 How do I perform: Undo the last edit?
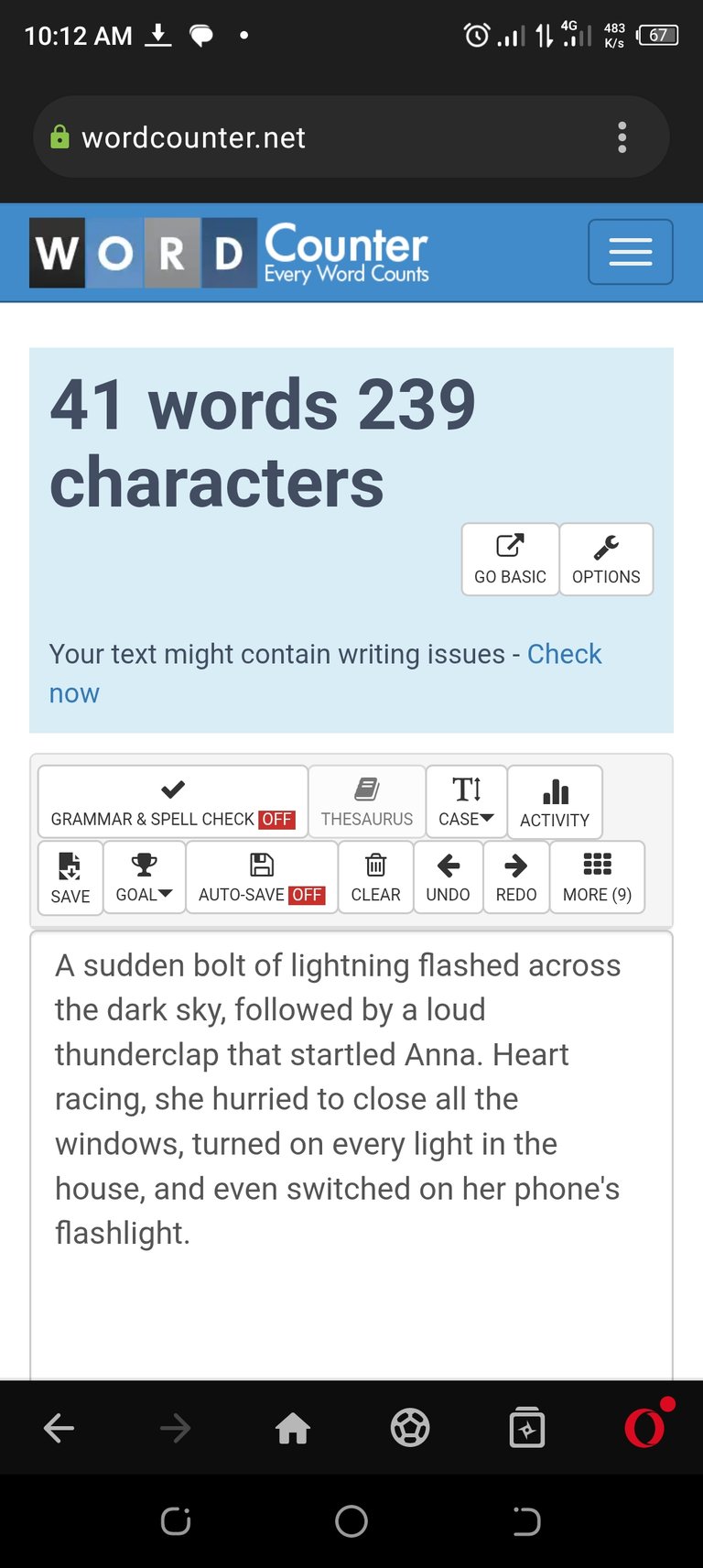click(x=448, y=877)
